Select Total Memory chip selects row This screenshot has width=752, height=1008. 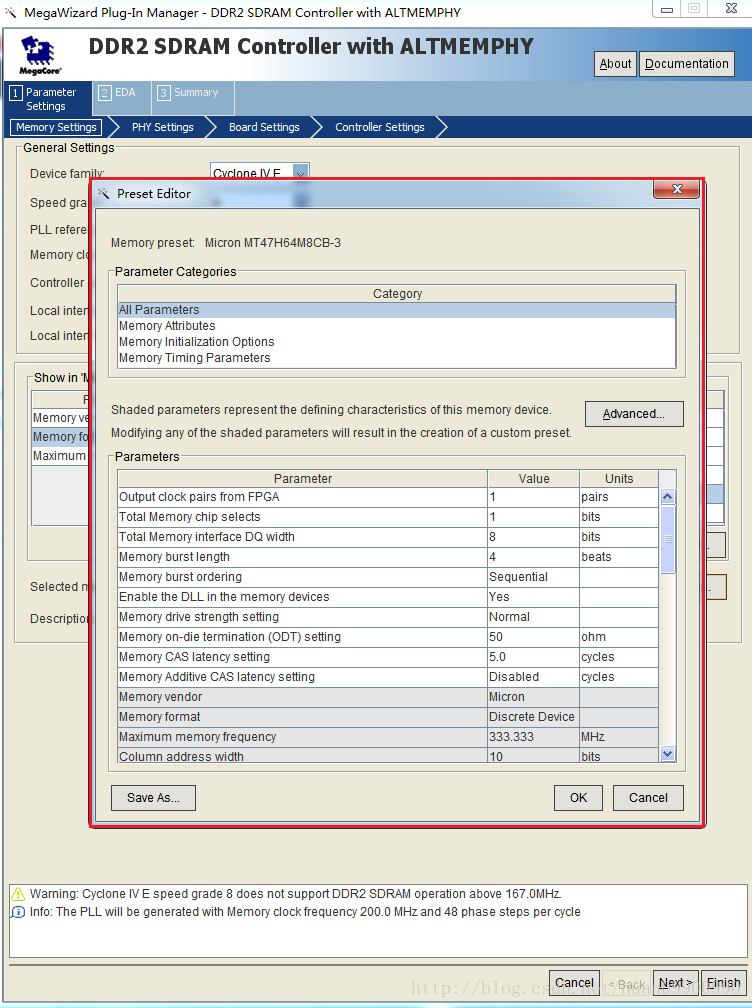click(x=388, y=517)
